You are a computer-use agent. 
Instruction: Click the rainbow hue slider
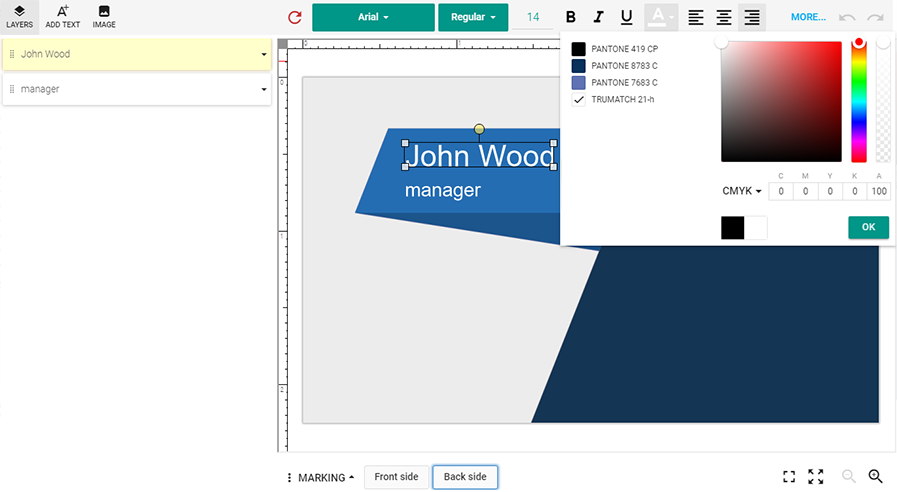[859, 102]
